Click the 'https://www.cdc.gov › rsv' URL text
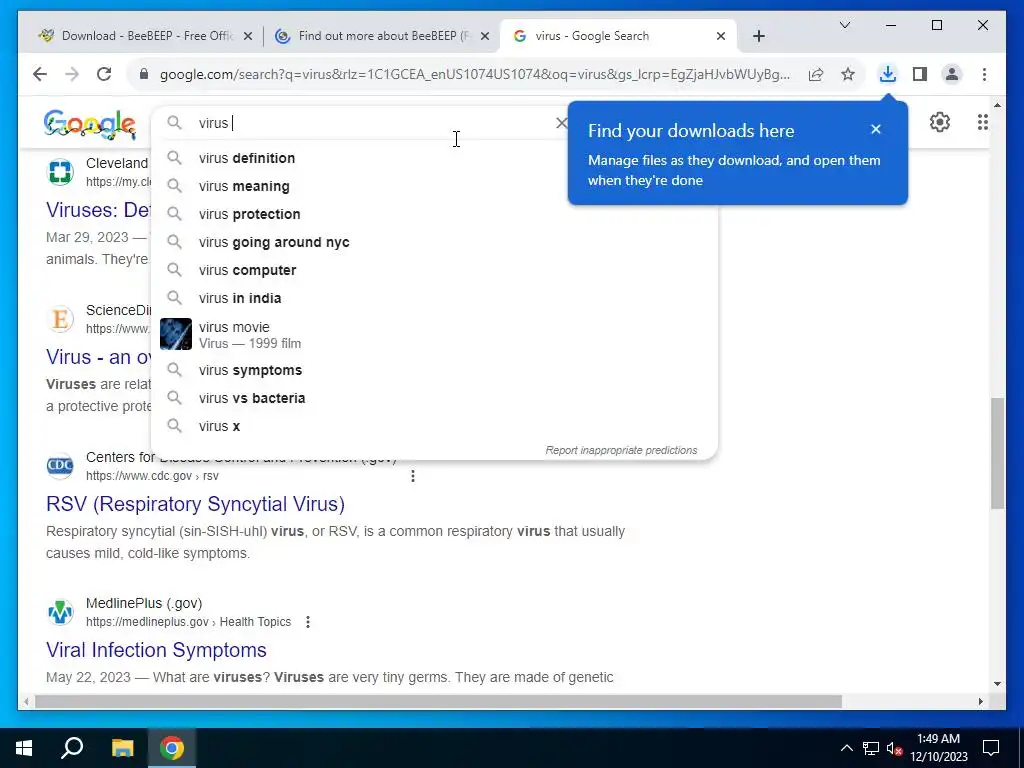The image size is (1024, 768). (152, 476)
